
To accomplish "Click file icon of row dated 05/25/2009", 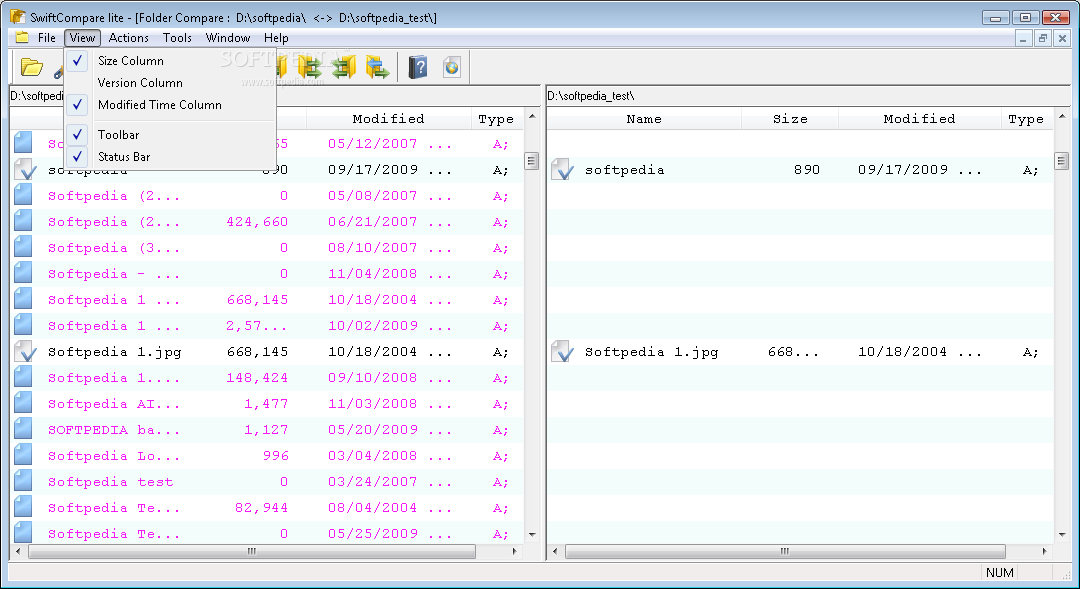I will tap(23, 533).
